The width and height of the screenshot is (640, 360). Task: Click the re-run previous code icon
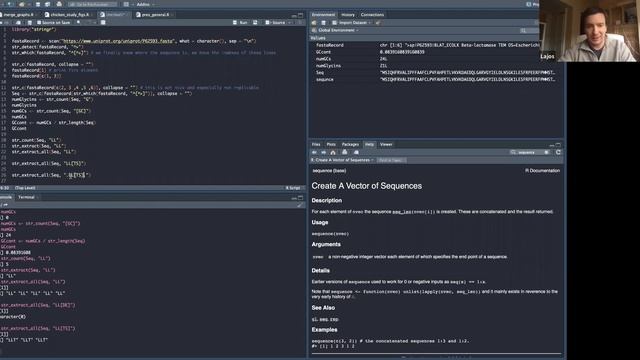(255, 22)
